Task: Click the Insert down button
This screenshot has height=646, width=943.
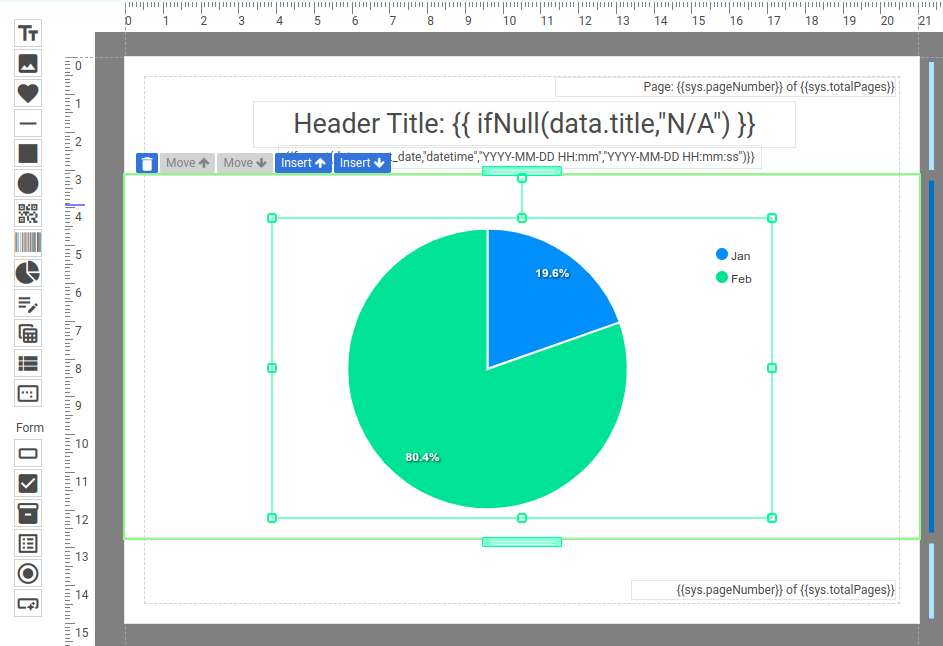Action: [x=362, y=163]
